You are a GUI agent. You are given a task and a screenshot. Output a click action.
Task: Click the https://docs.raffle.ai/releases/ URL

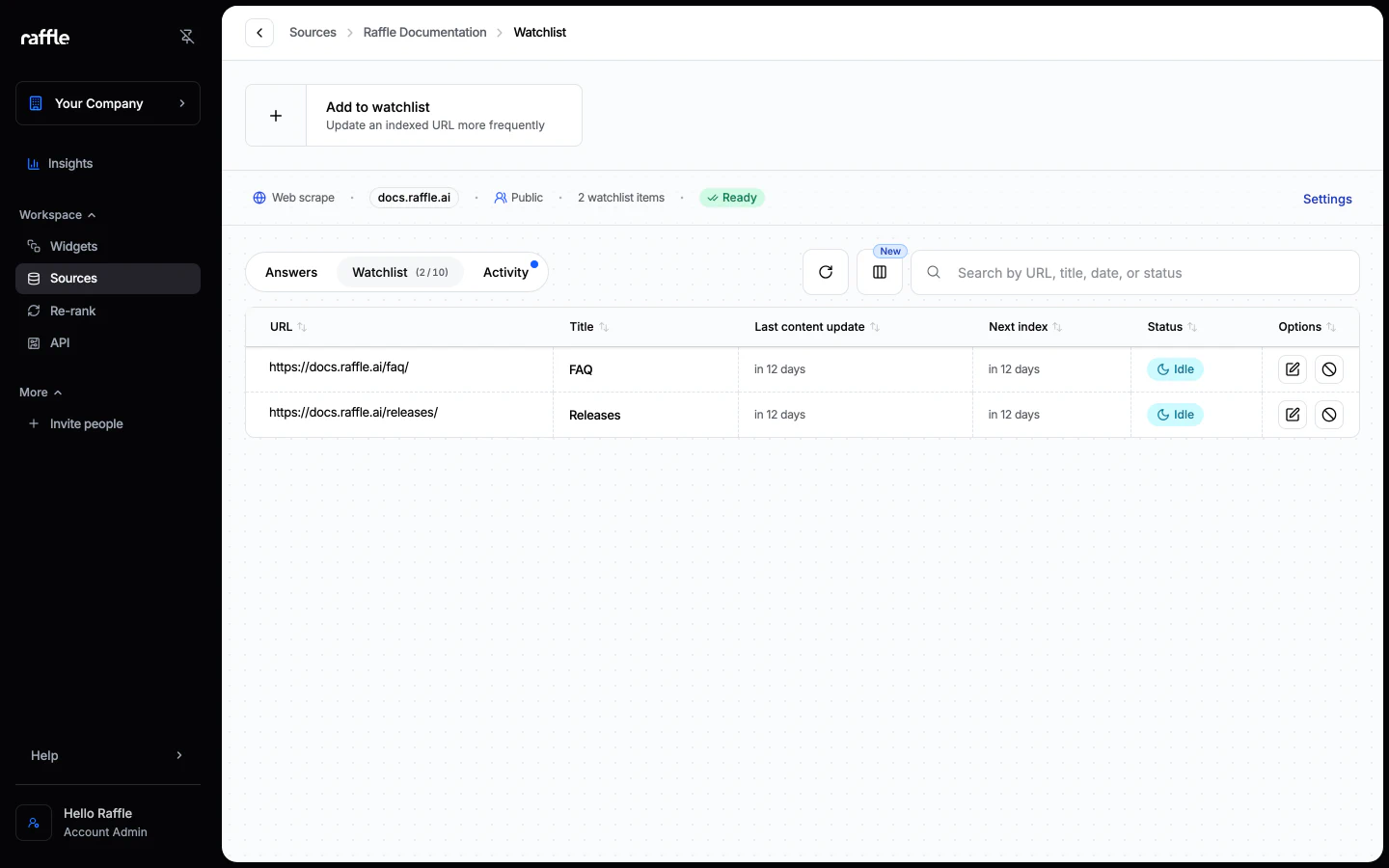[353, 412]
